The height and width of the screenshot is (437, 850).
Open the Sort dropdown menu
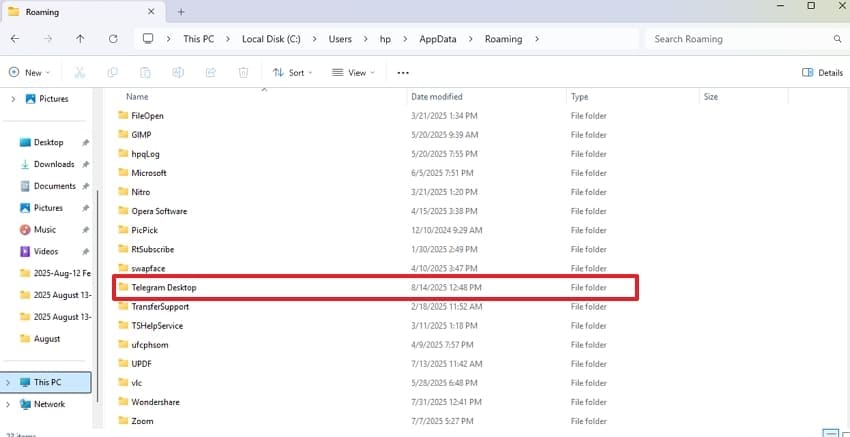point(292,73)
